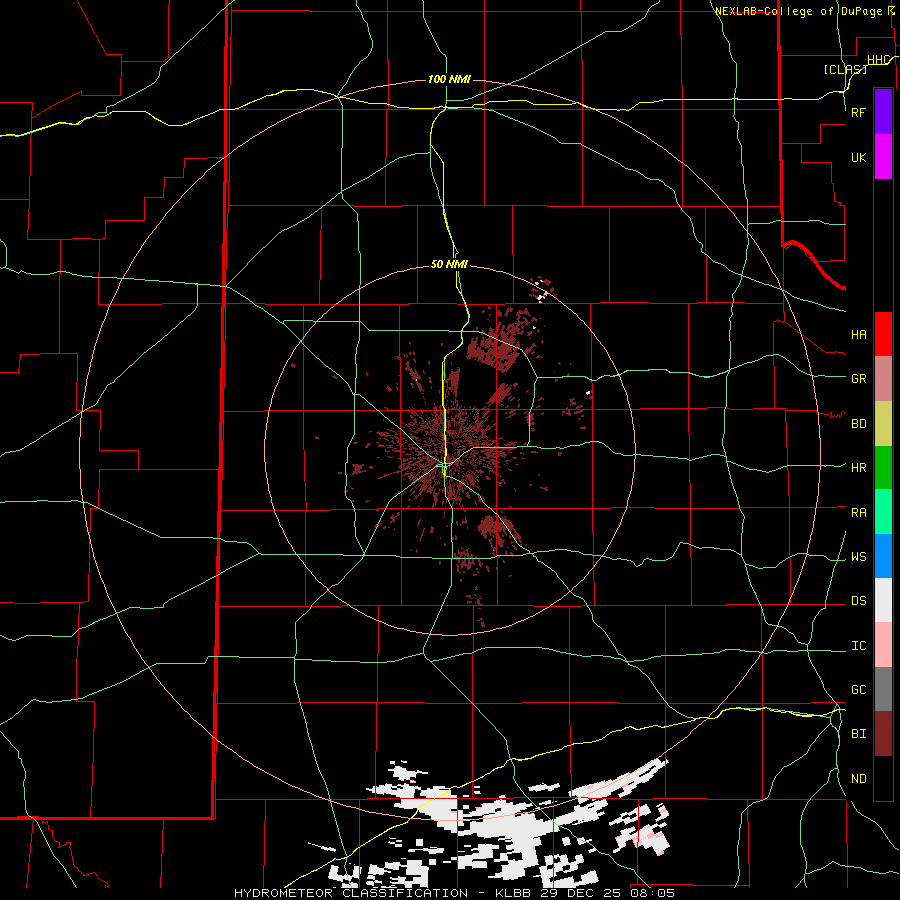Click the BI legend label
Screen dimensions: 900x900
point(858,734)
